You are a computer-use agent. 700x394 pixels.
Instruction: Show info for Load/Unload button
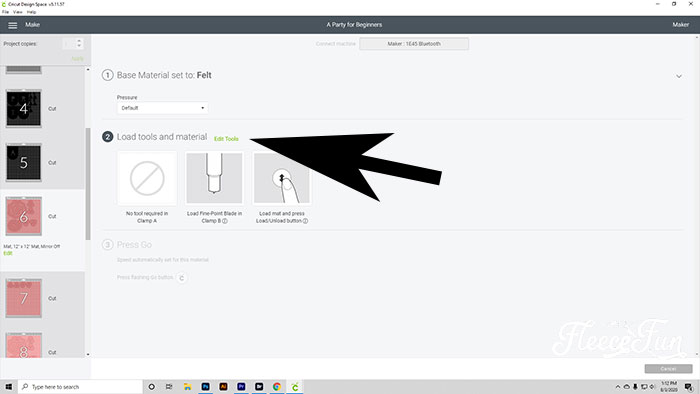tap(305, 221)
